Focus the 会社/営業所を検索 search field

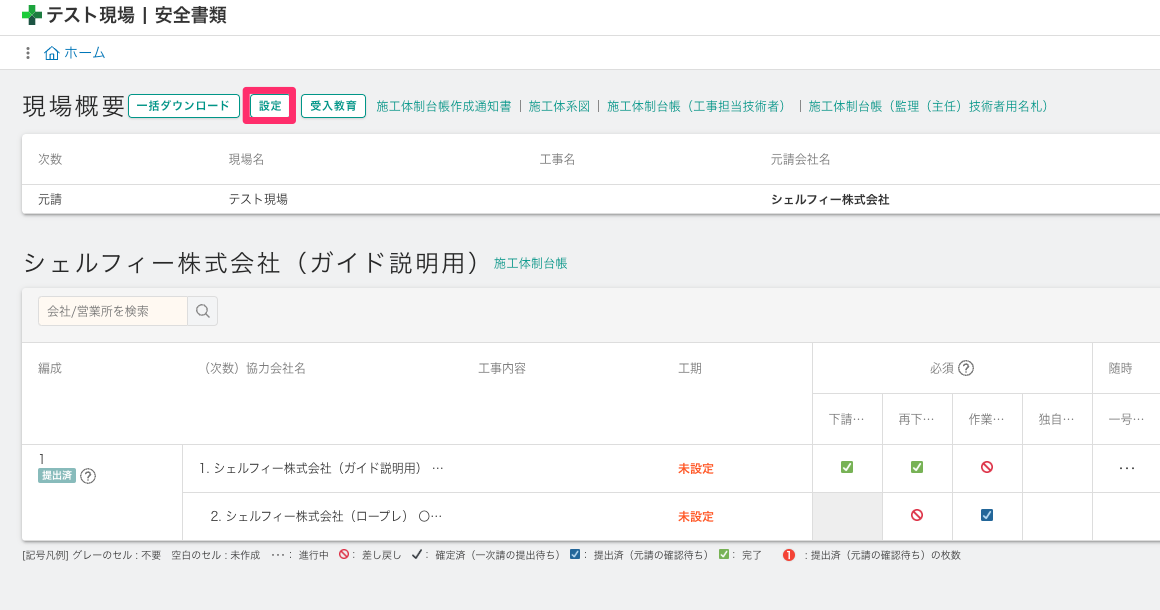(x=113, y=311)
